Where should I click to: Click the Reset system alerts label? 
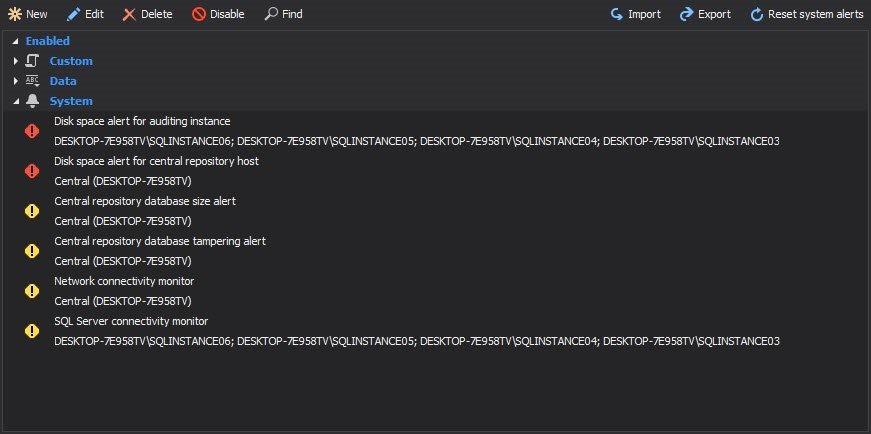815,14
